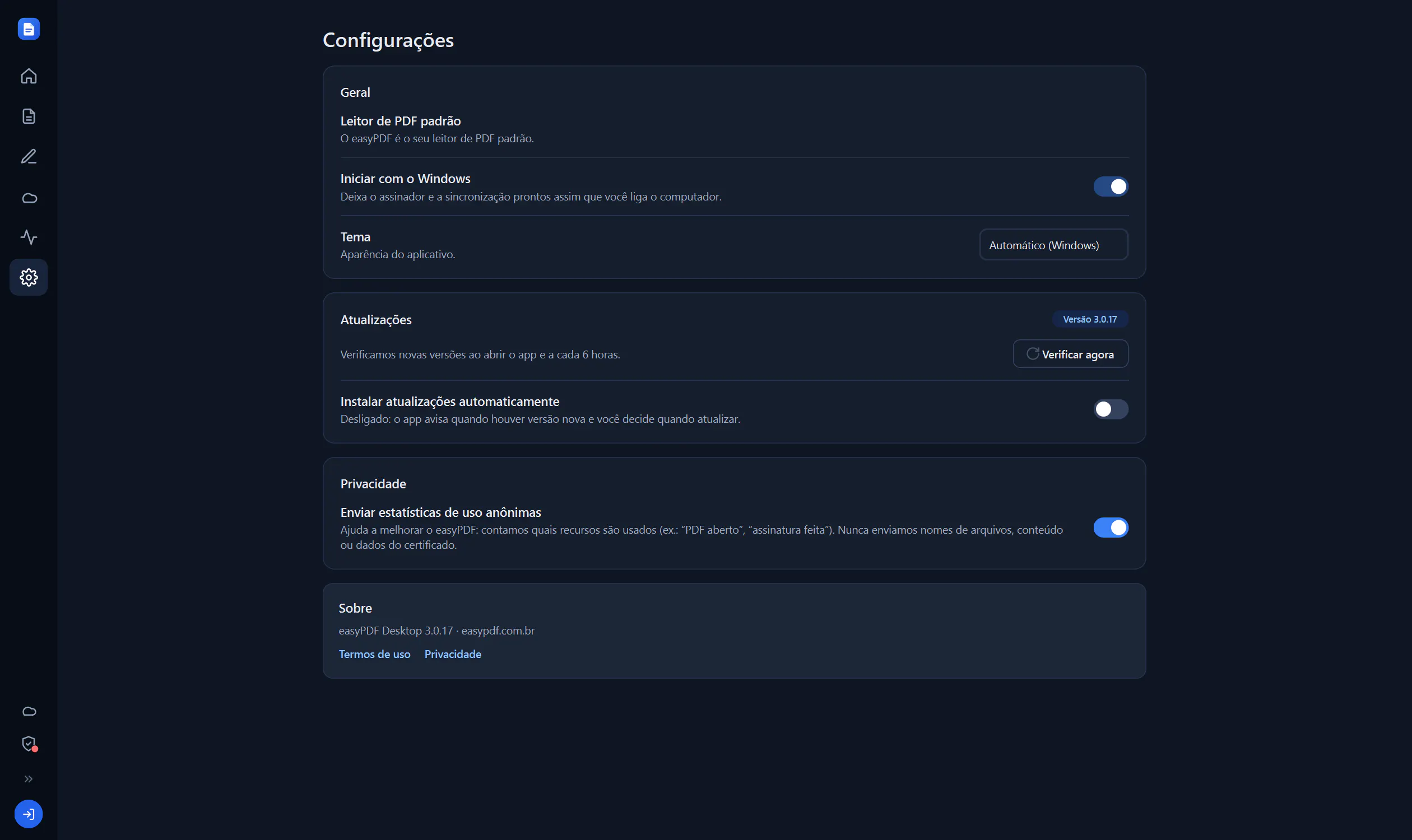This screenshot has width=1412, height=840.
Task: Select the settings gear icon
Action: 29,277
